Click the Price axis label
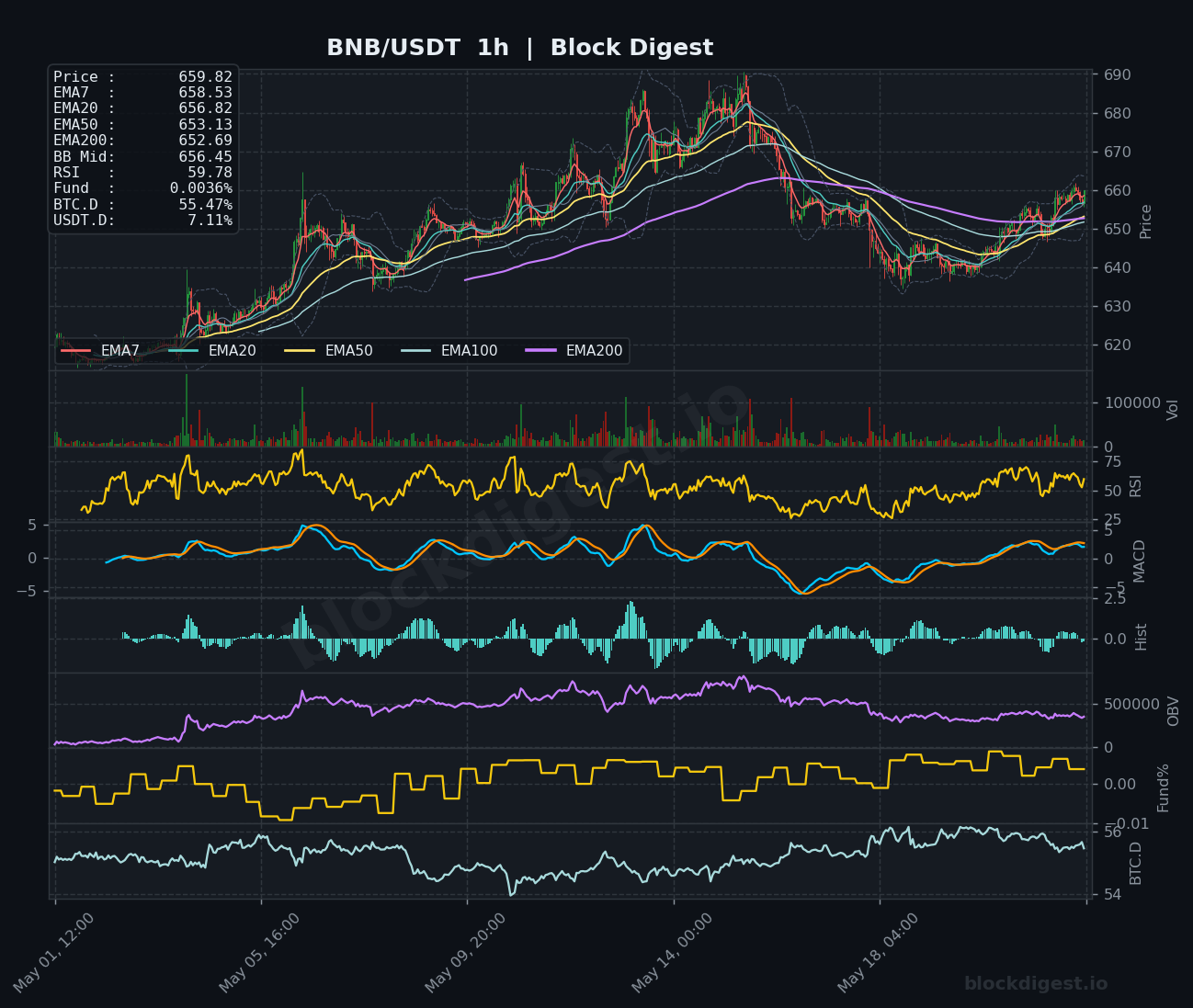Screen dimensions: 1193x1008 [x=1145, y=221]
